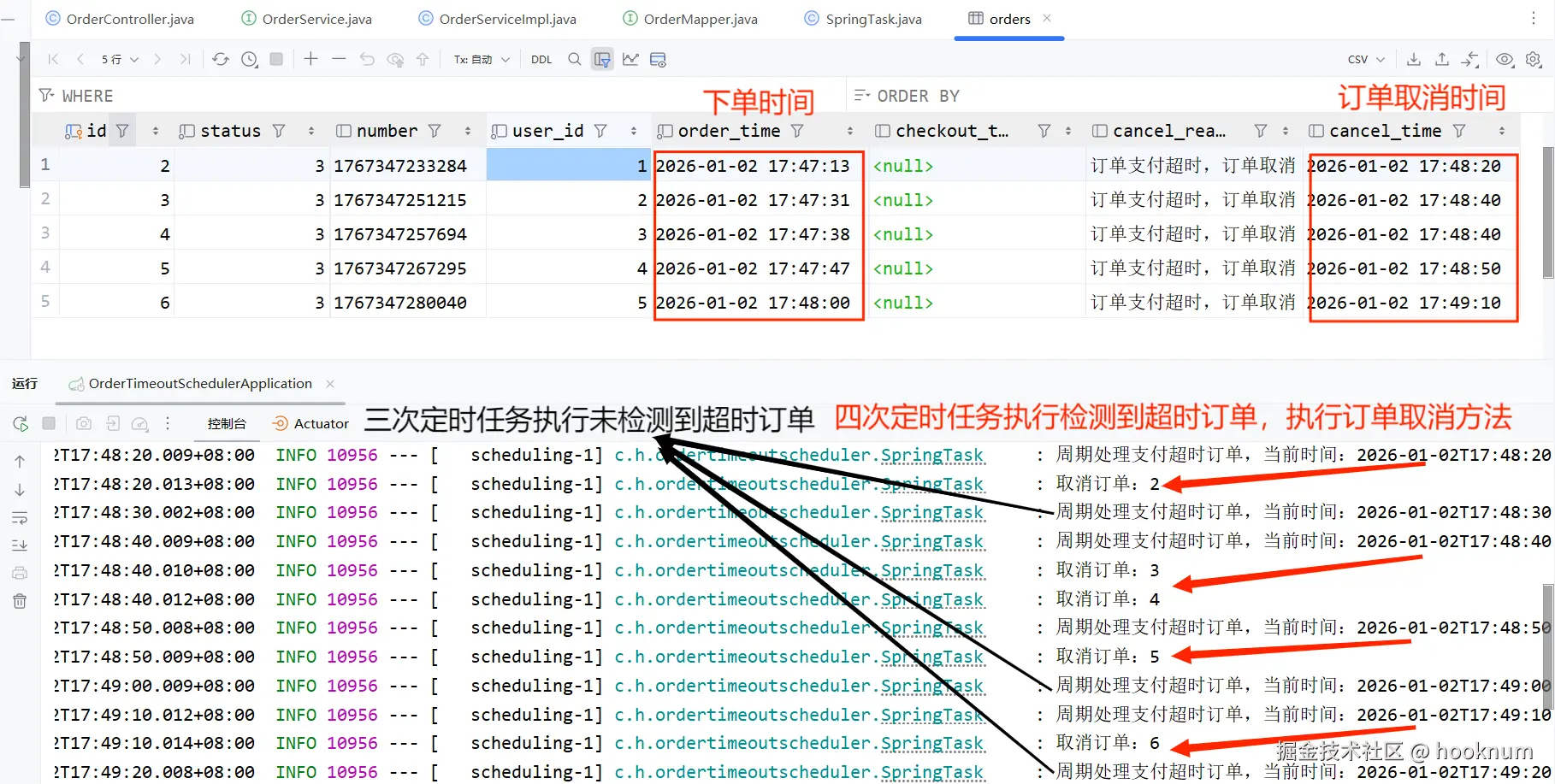Stop the running application
The width and height of the screenshot is (1555, 784).
[49, 423]
